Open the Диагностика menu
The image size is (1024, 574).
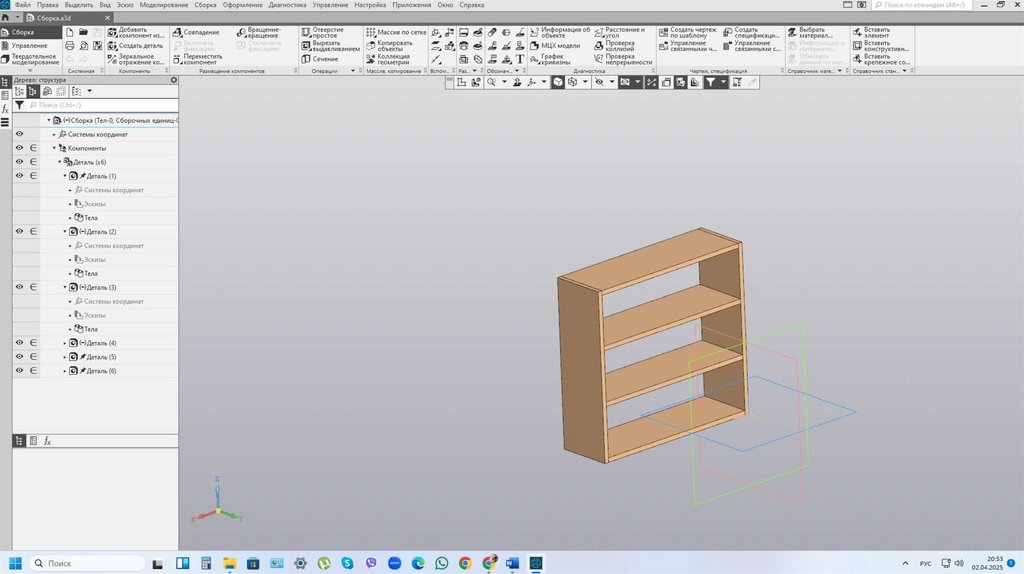(287, 5)
